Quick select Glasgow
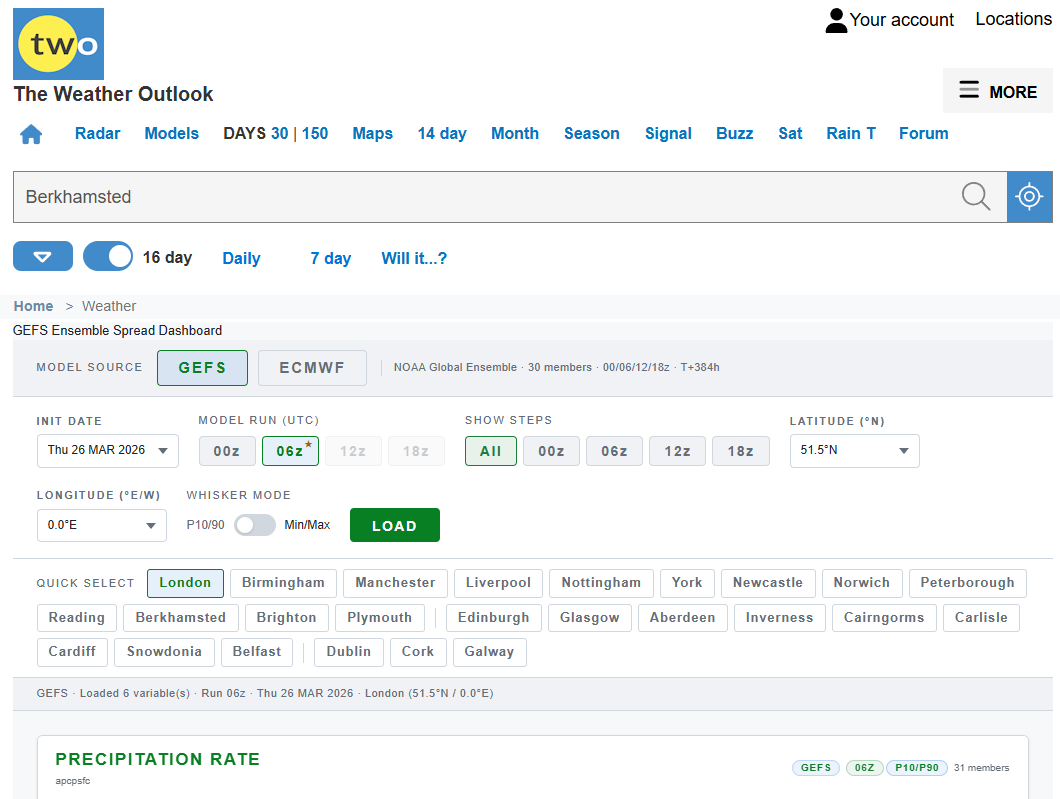The height and width of the screenshot is (799, 1060). pos(589,618)
